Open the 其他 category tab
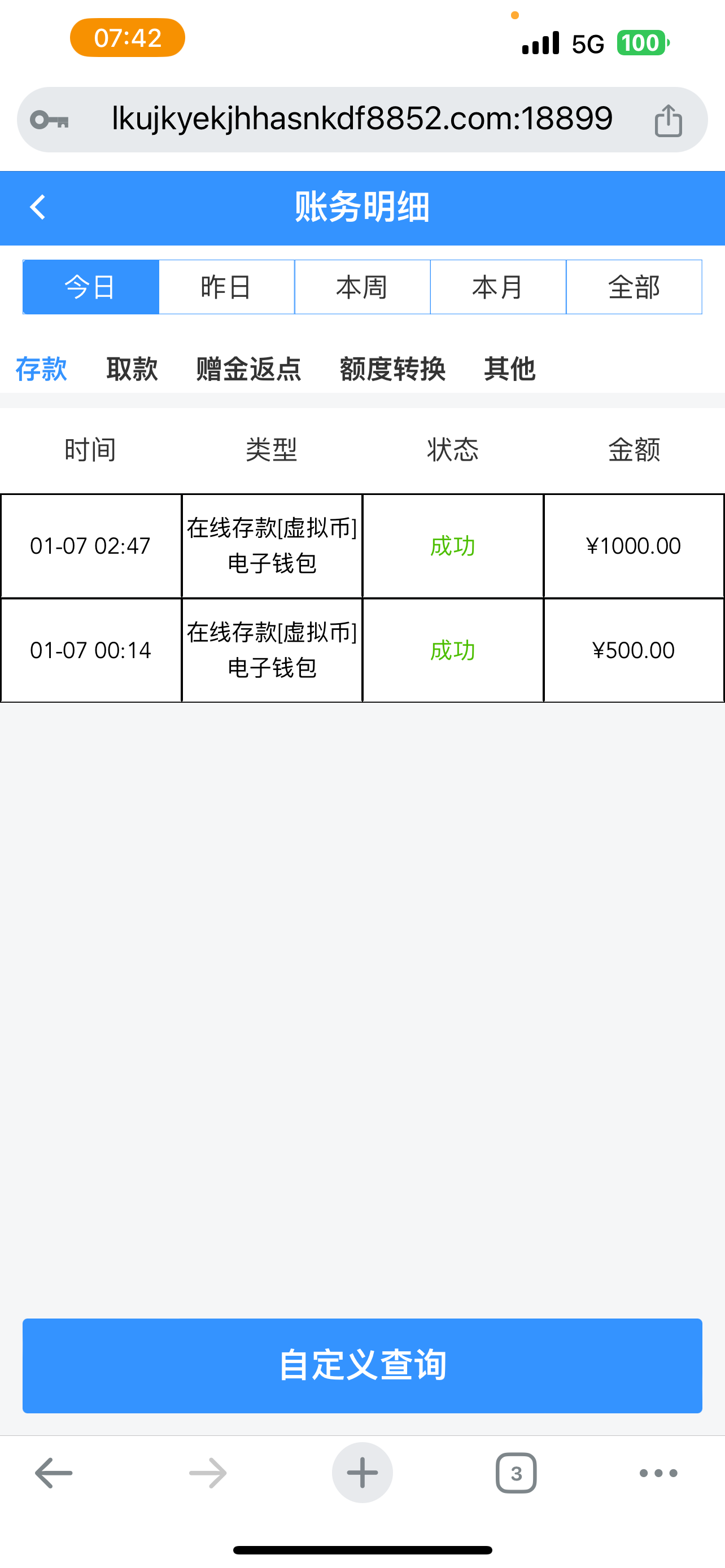Screen dimensions: 725x1568 click(509, 369)
